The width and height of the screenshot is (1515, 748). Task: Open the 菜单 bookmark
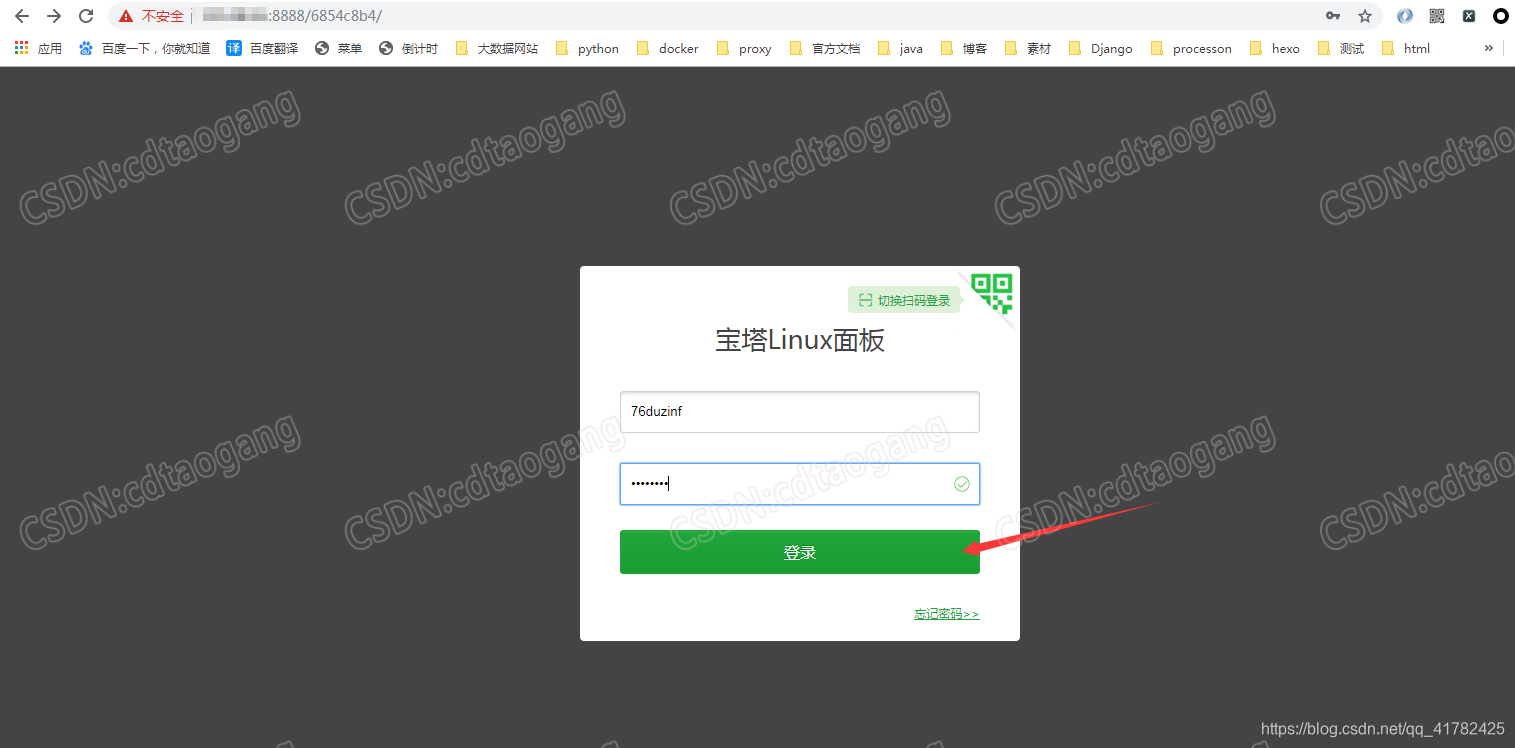click(338, 48)
